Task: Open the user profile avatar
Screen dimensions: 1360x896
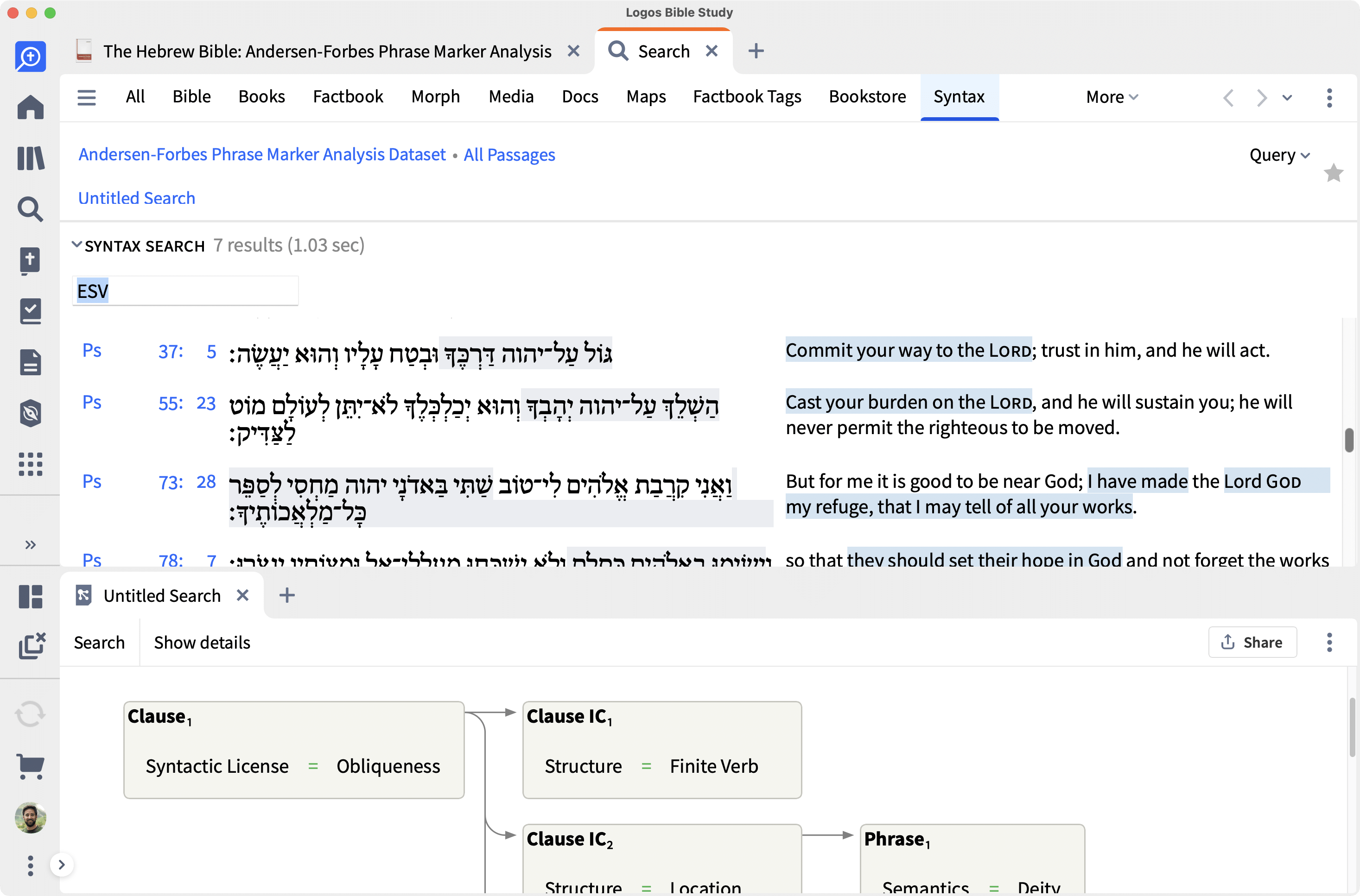Action: click(30, 818)
